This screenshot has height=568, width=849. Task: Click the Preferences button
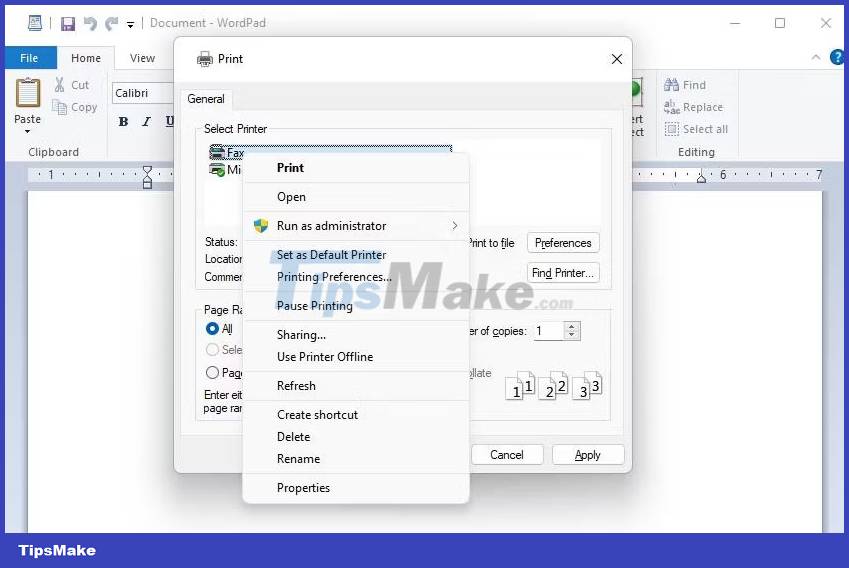[563, 243]
